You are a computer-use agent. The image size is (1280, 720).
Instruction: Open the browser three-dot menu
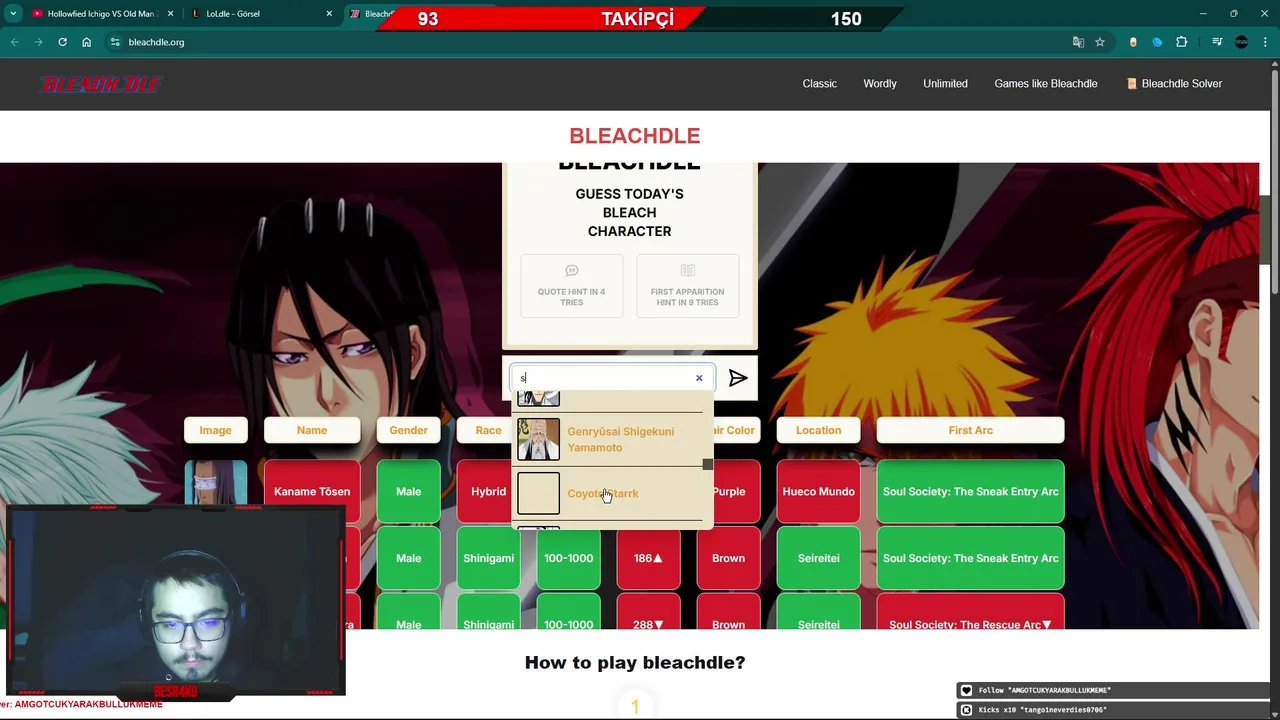[1265, 42]
